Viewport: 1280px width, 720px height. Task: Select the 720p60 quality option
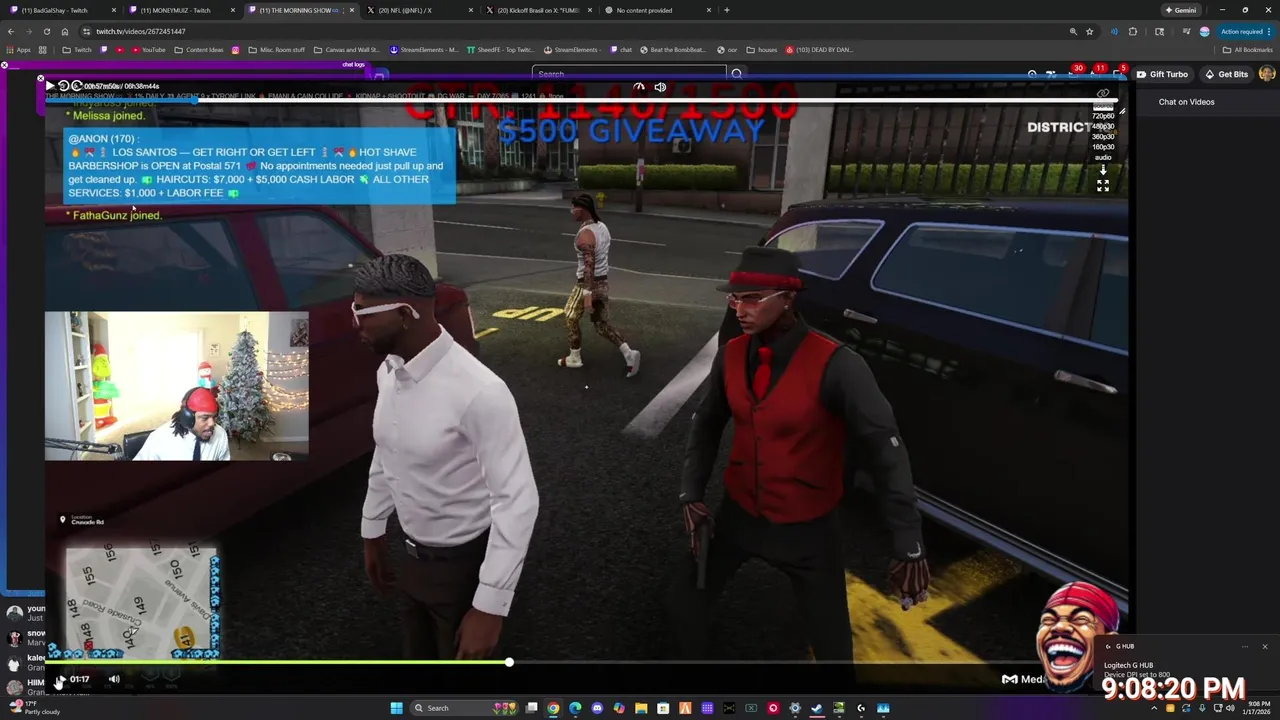coord(1103,116)
